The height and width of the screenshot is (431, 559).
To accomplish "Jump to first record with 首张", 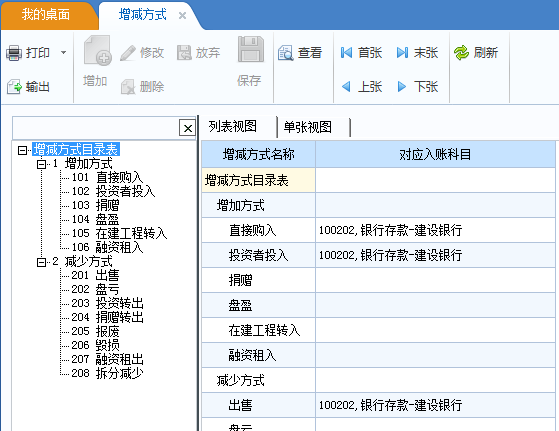I will point(361,53).
